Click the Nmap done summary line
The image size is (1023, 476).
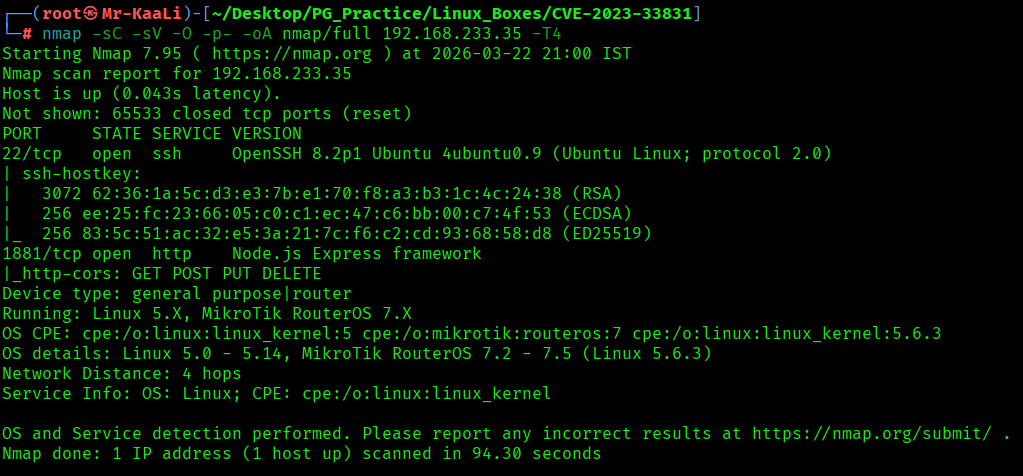[301, 453]
